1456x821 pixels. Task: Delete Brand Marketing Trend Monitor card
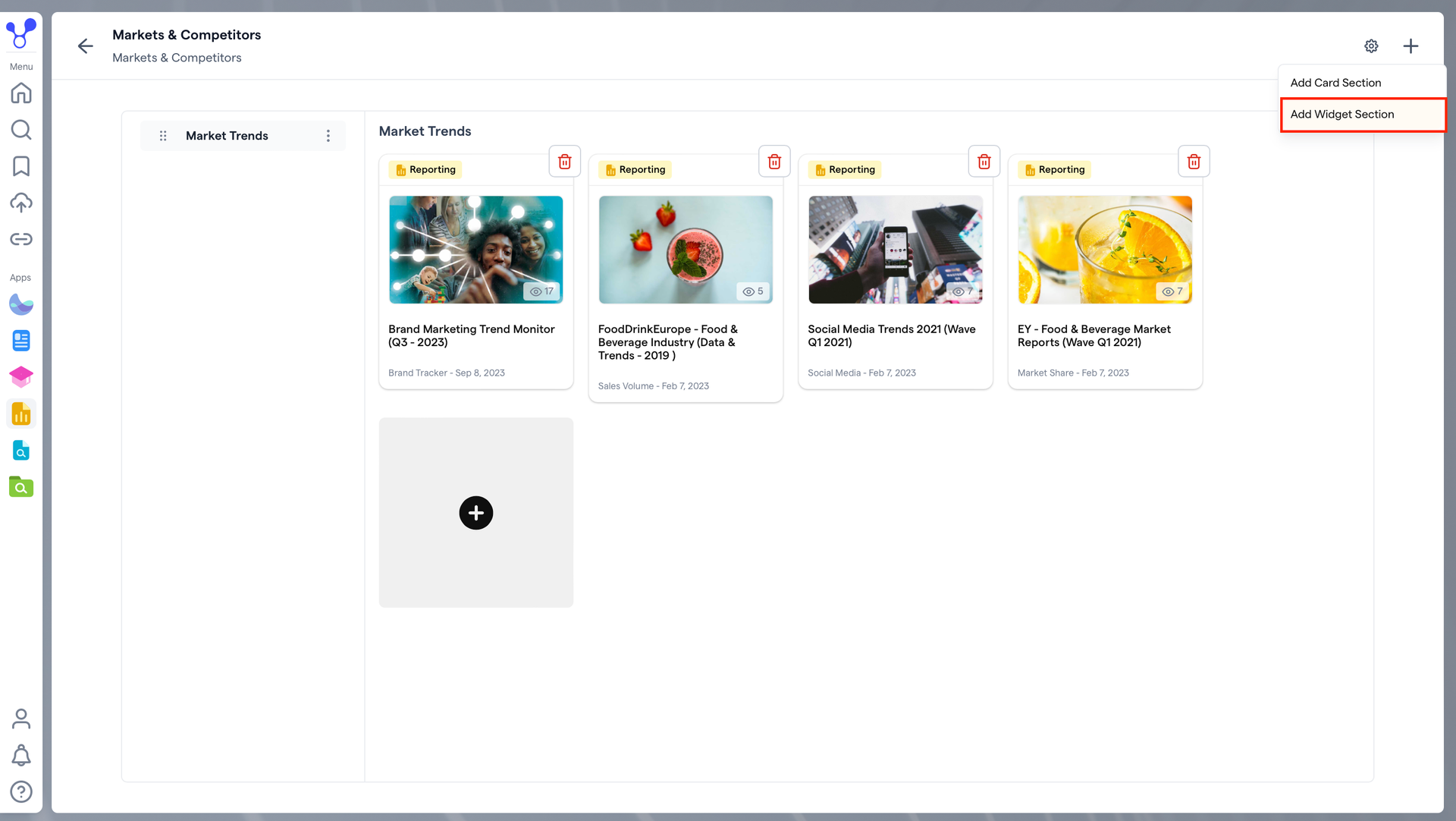coord(565,162)
